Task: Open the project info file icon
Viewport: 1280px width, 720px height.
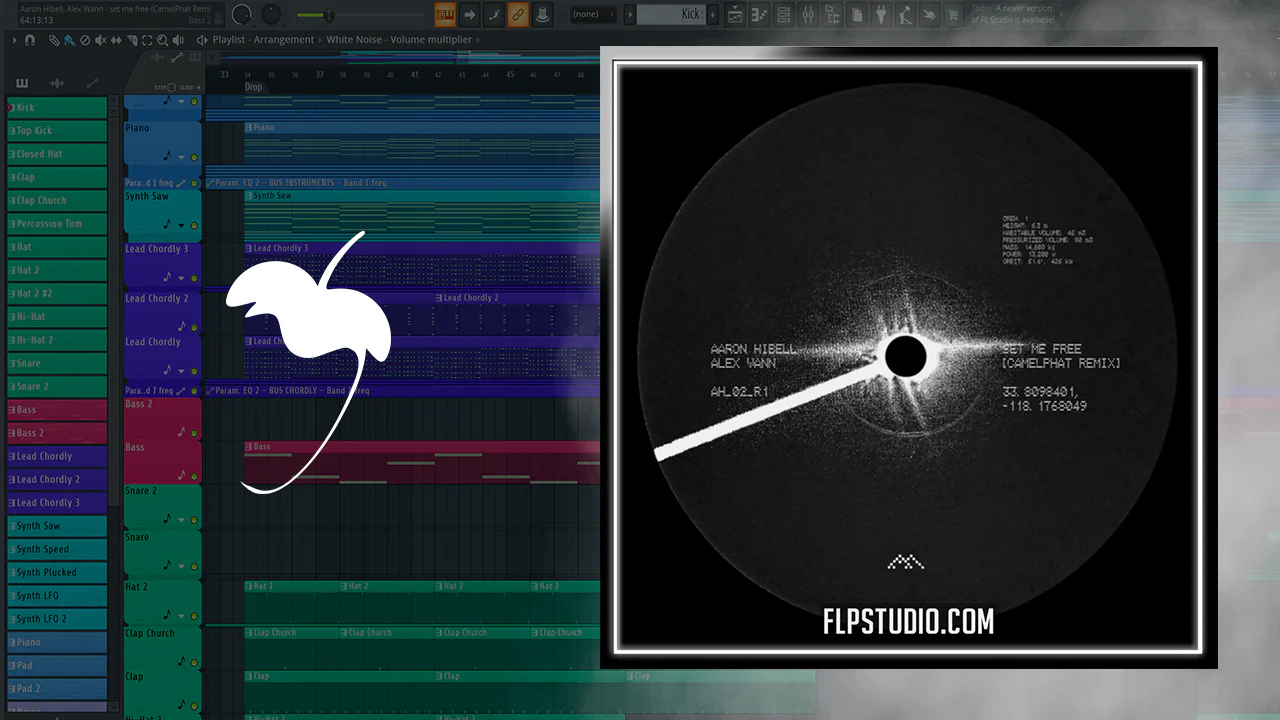Action: (857, 14)
